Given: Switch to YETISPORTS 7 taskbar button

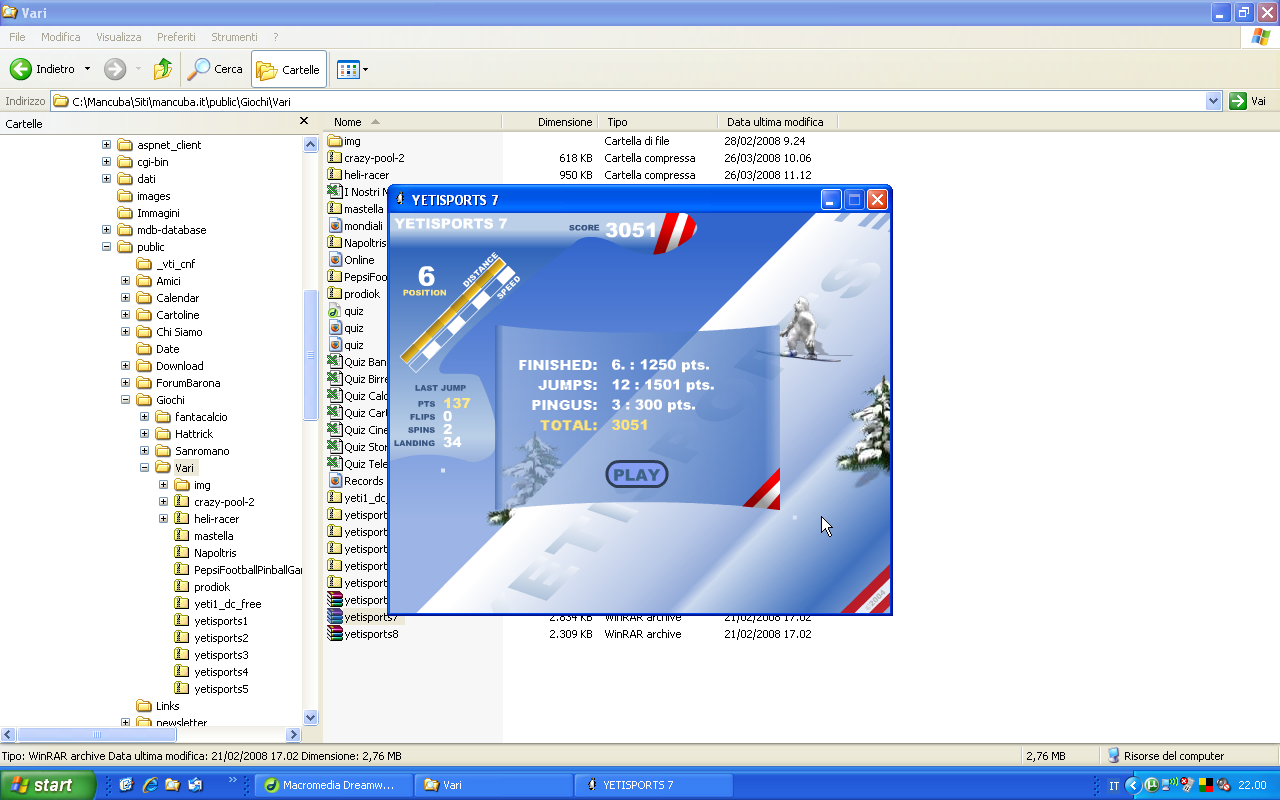Looking at the screenshot, I should pyautogui.click(x=654, y=785).
